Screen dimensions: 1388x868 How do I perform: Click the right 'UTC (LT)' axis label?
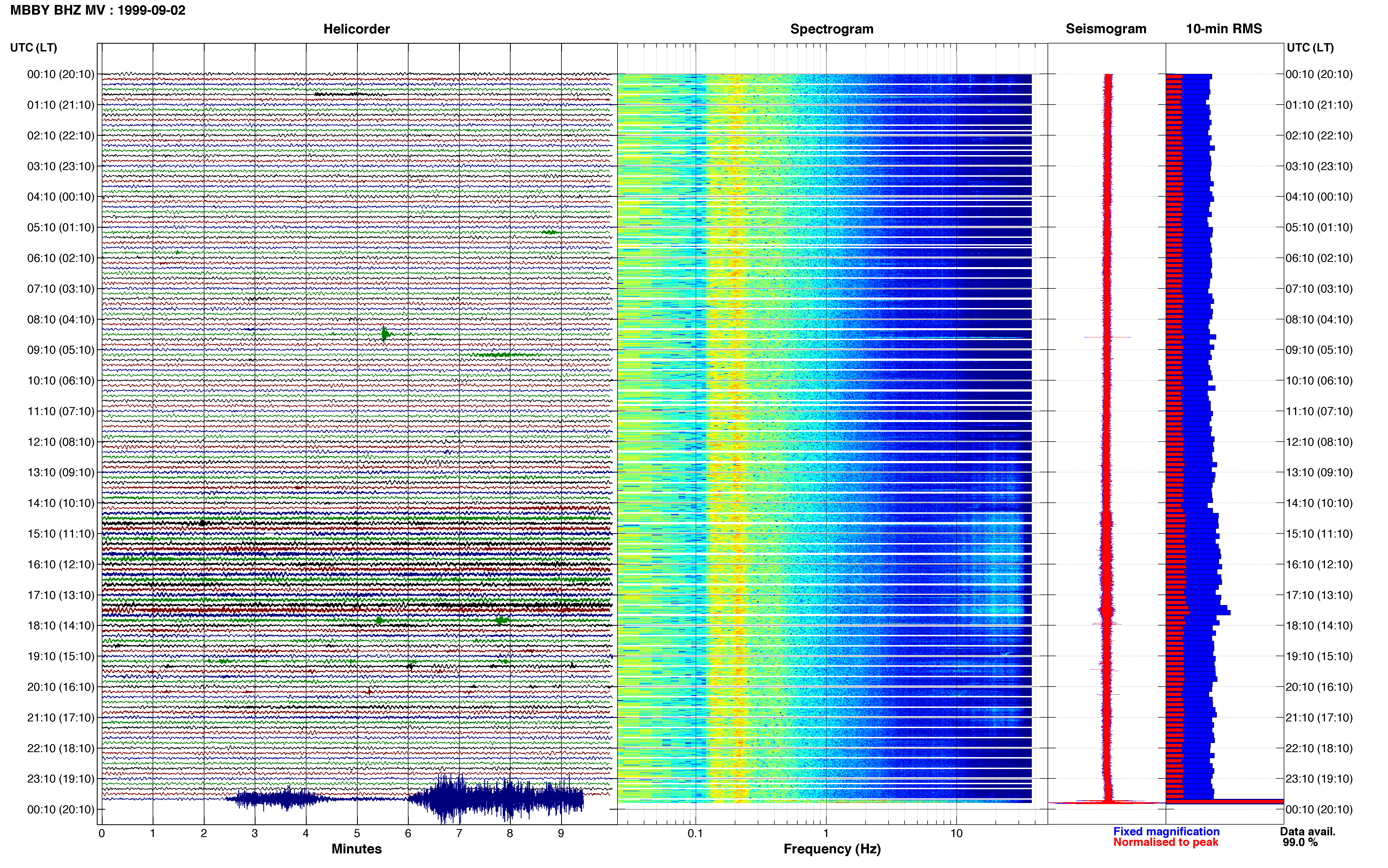tap(1310, 48)
